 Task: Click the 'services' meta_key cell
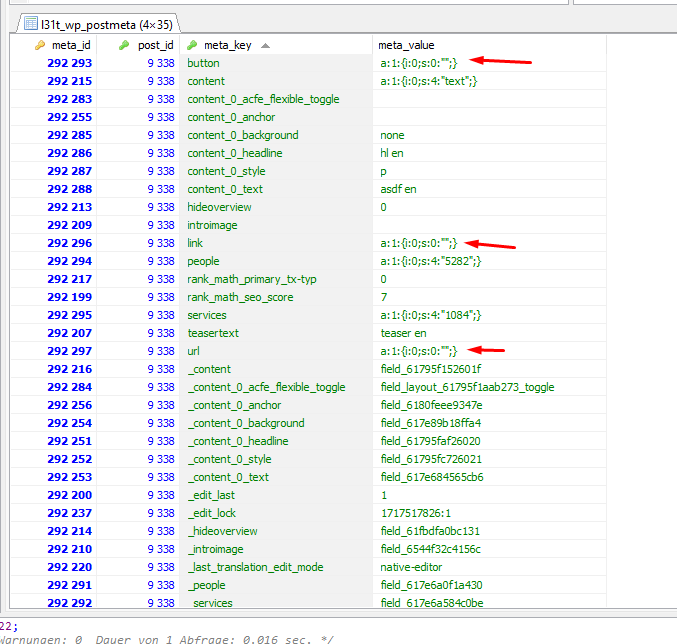point(276,315)
